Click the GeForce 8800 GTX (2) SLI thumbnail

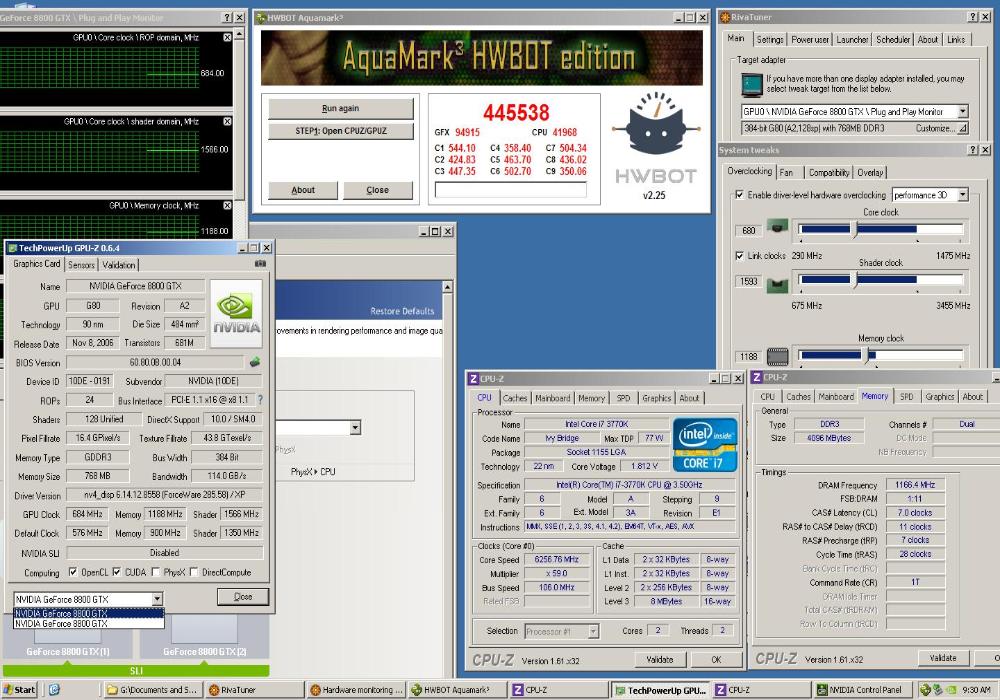tap(204, 638)
